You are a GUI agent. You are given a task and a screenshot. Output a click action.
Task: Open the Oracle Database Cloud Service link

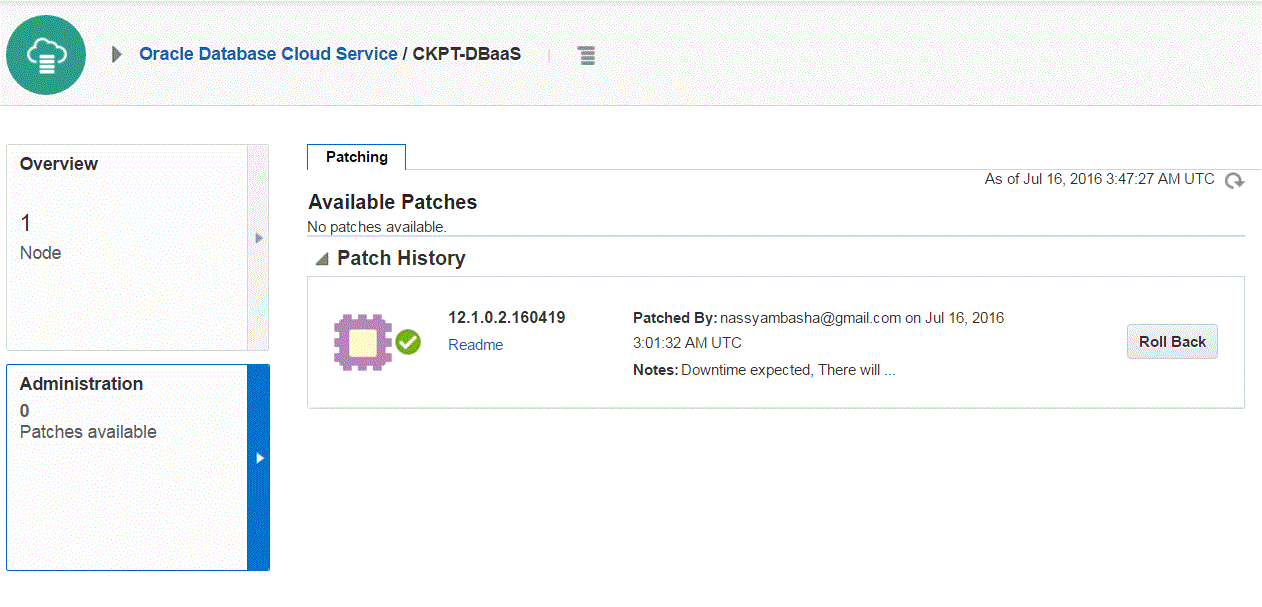tap(268, 54)
